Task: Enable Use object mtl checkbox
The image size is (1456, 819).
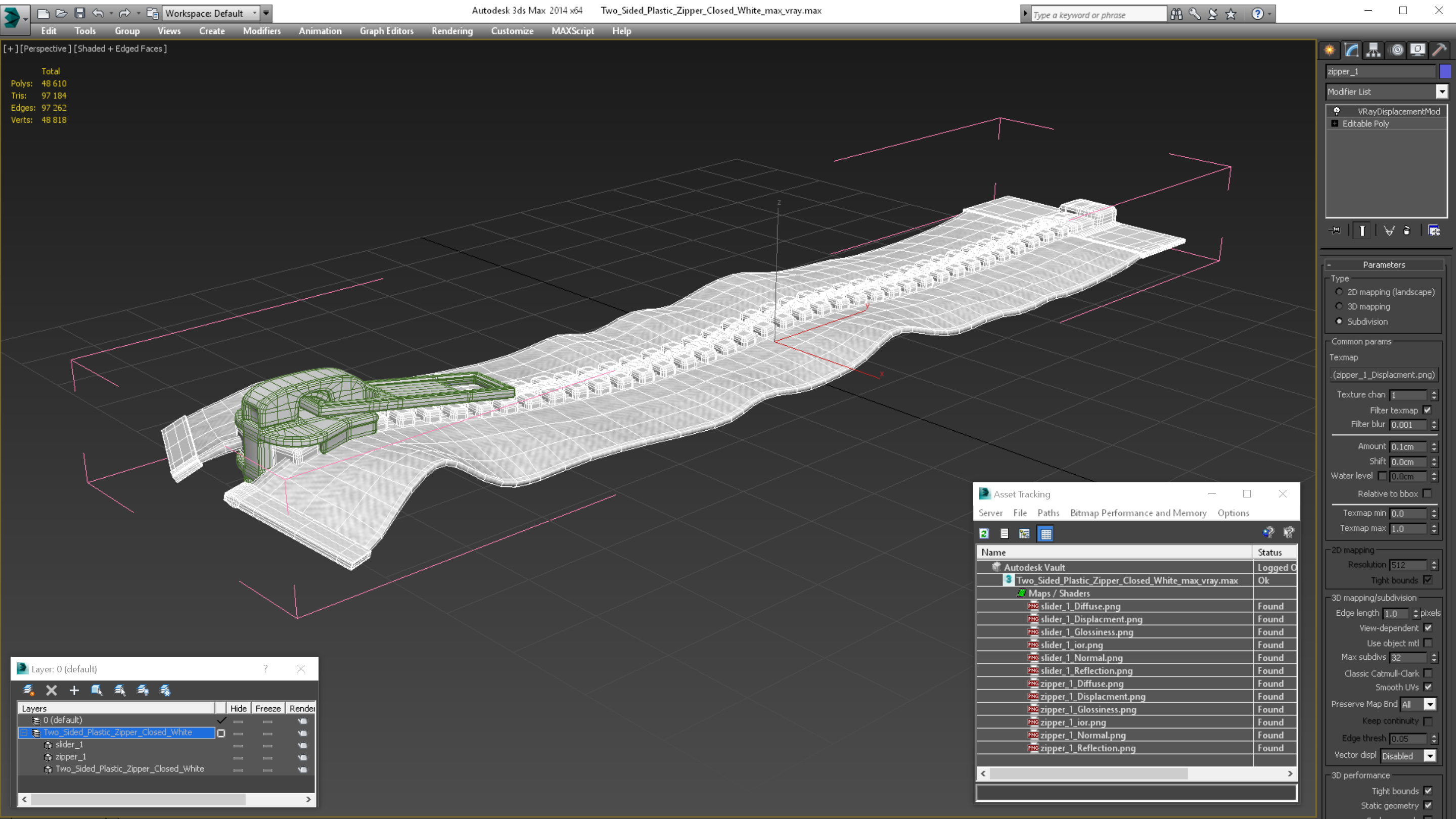Action: (1428, 643)
